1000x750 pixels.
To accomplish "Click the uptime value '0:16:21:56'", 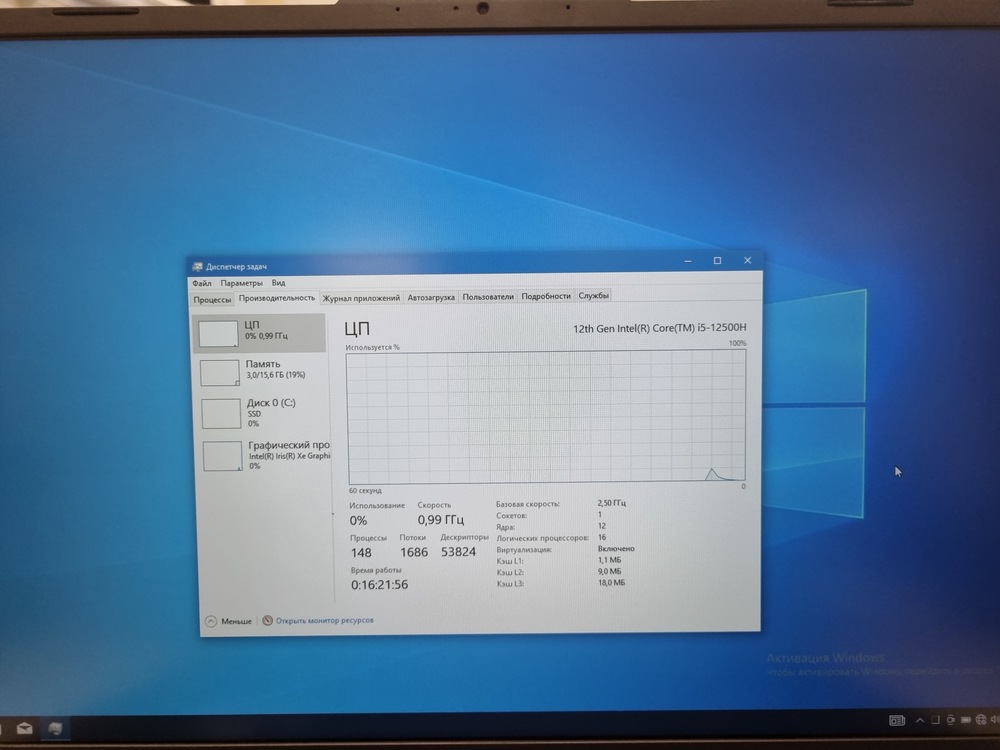I will (379, 585).
